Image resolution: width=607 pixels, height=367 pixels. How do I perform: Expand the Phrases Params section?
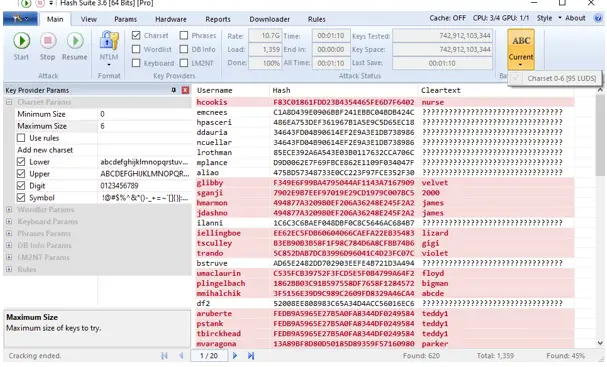pyautogui.click(x=9, y=233)
